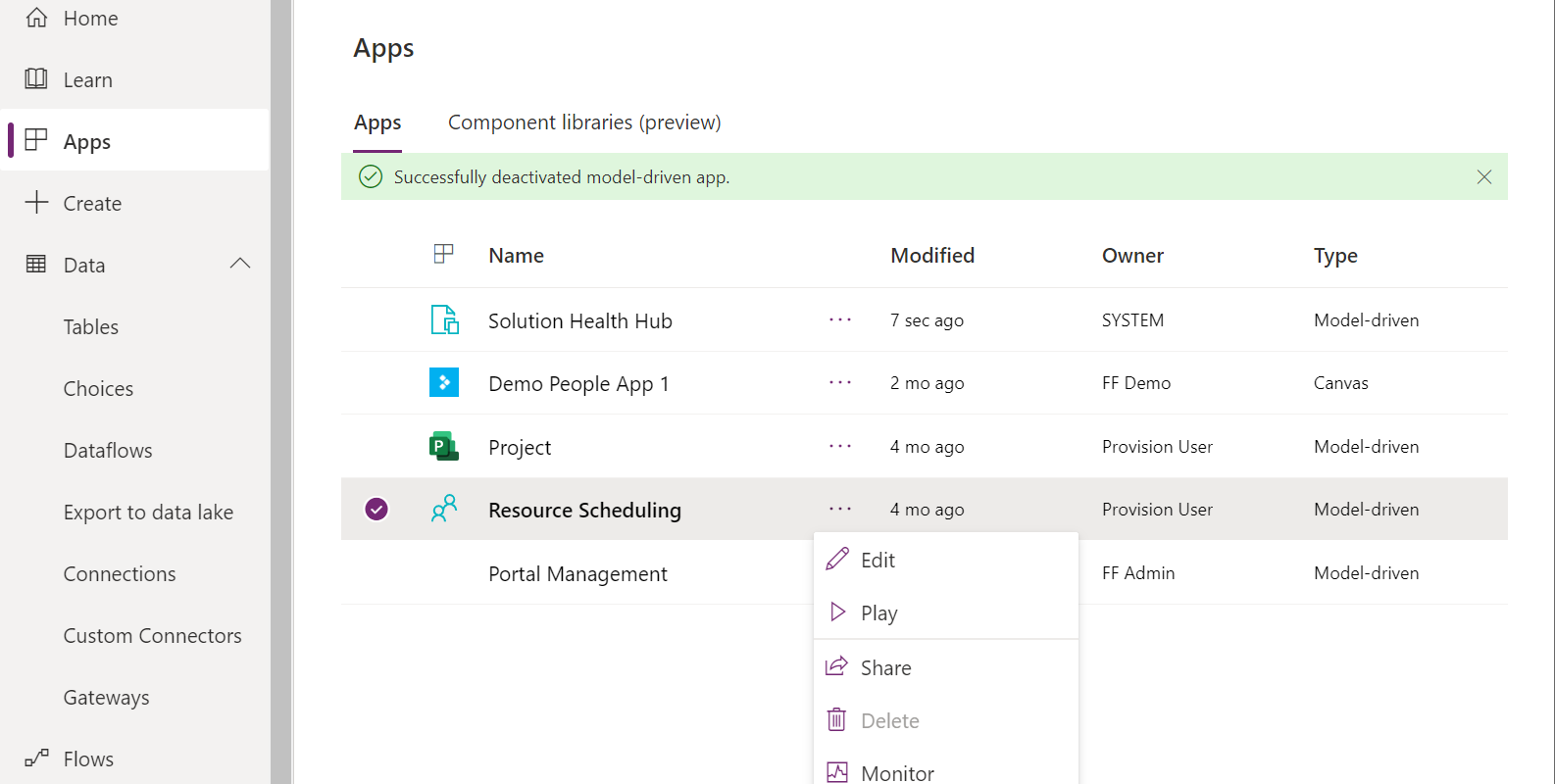Image resolution: width=1555 pixels, height=784 pixels.
Task: Click the Learn book icon
Action: (x=36, y=79)
